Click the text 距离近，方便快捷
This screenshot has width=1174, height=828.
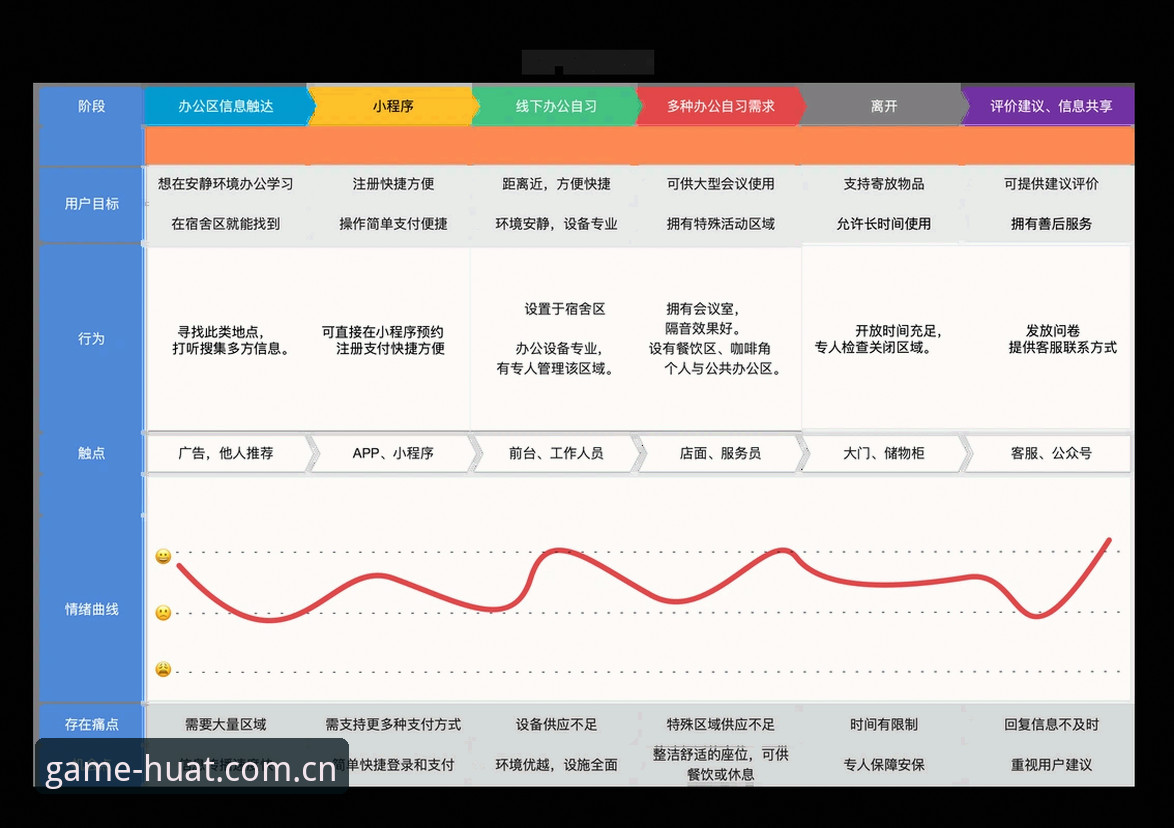pos(556,184)
